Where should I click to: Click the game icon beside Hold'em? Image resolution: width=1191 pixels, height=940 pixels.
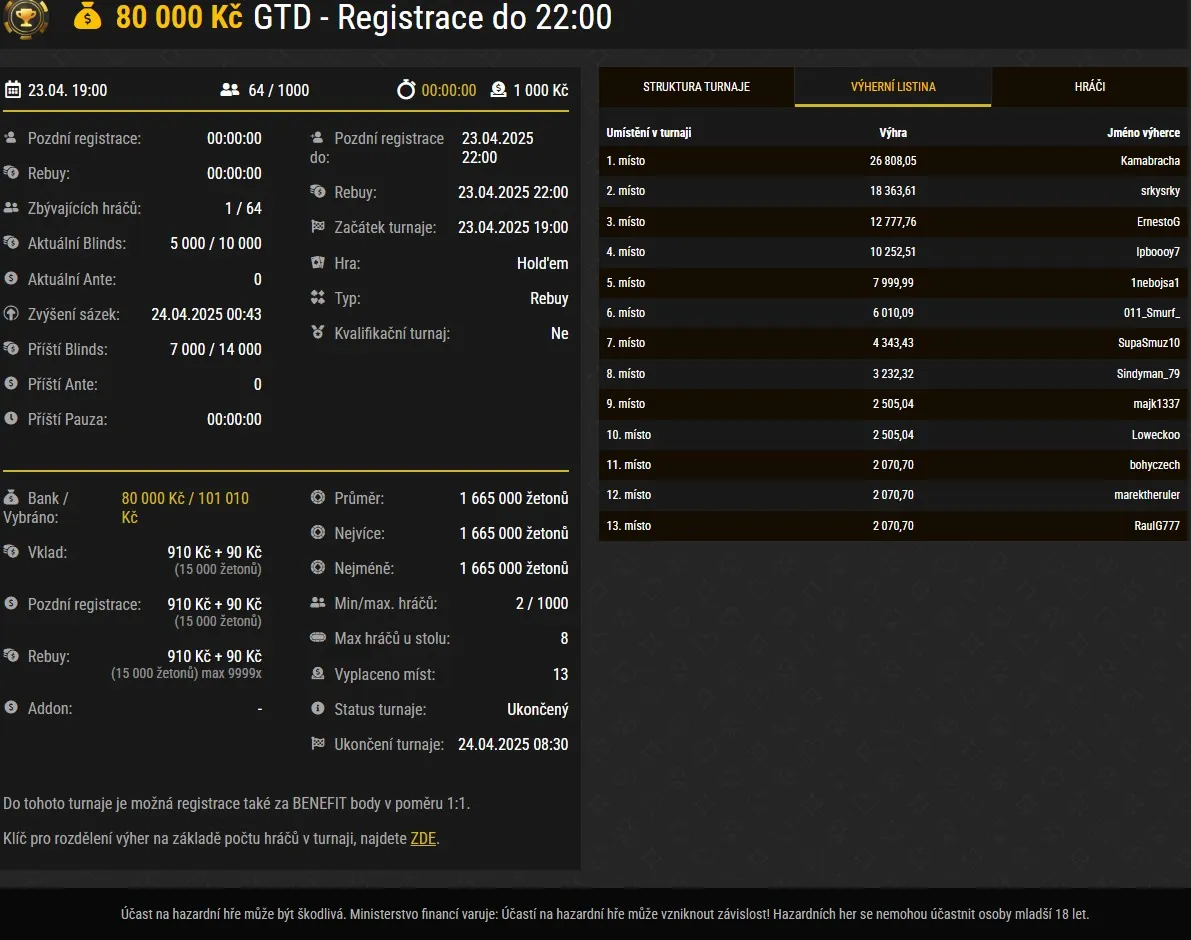point(317,263)
